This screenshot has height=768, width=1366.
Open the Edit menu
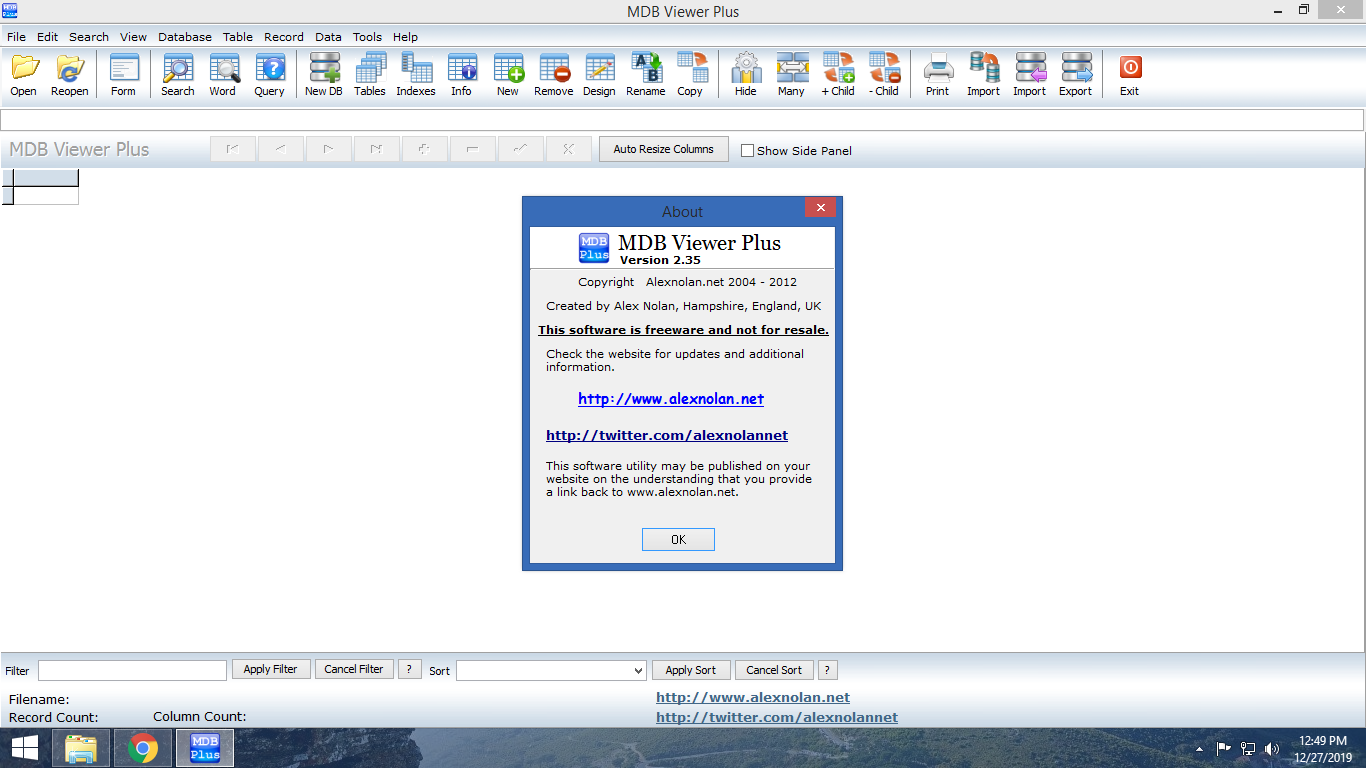tap(48, 37)
